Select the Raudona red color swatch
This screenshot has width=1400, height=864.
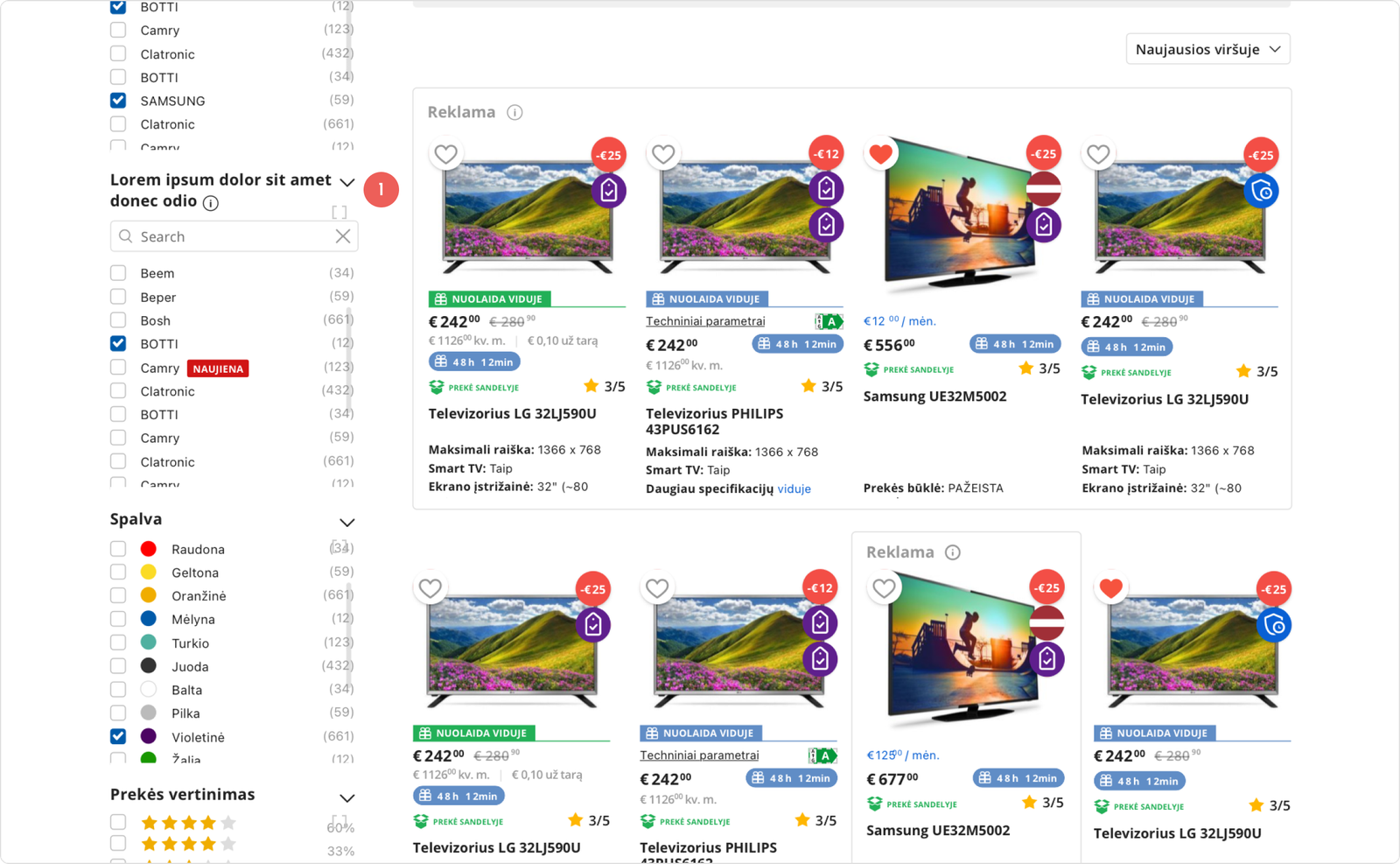coord(149,549)
